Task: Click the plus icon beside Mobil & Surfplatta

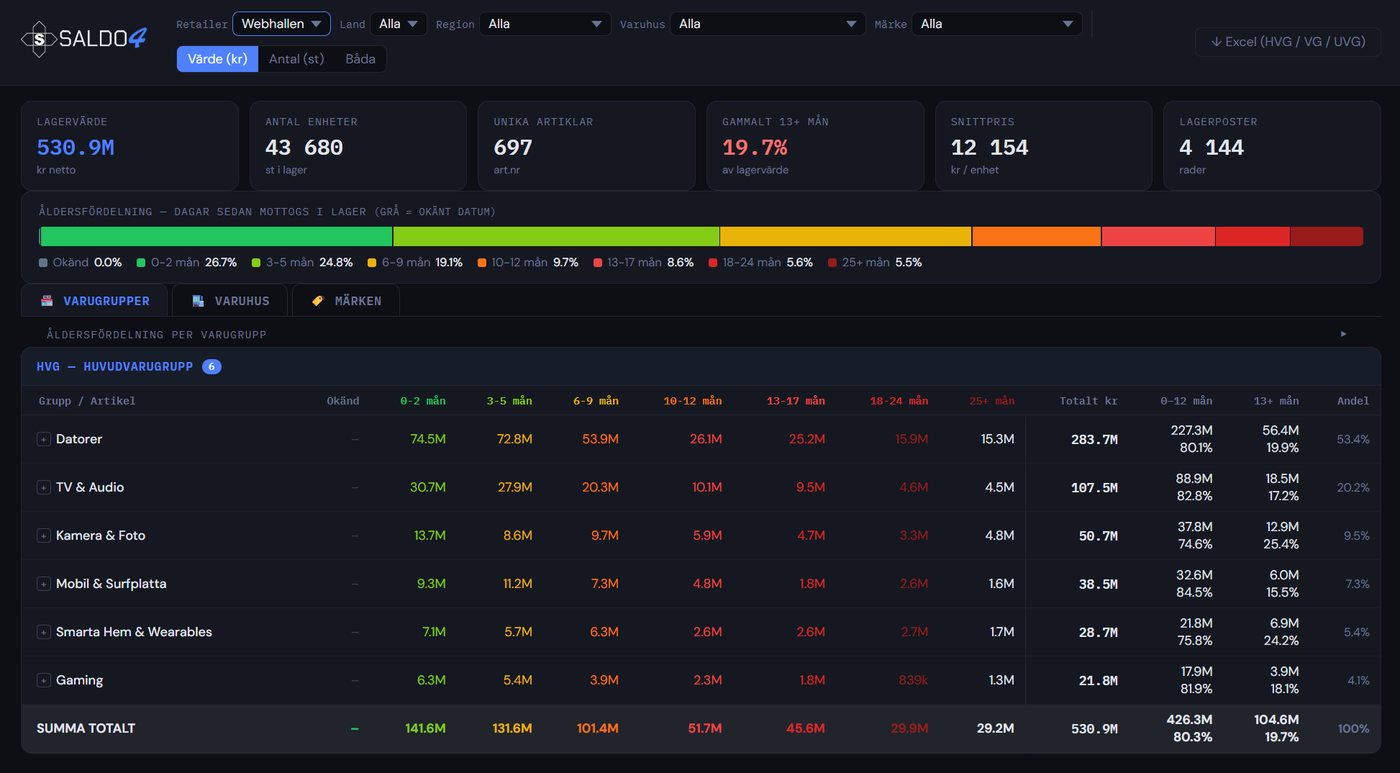Action: point(44,584)
